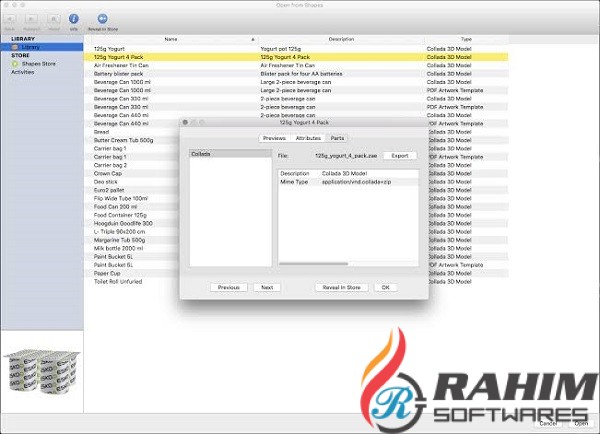Screen dimensions: 600x434
Task: Click the Forward toolbar arrow icon
Action: [x=31, y=19]
